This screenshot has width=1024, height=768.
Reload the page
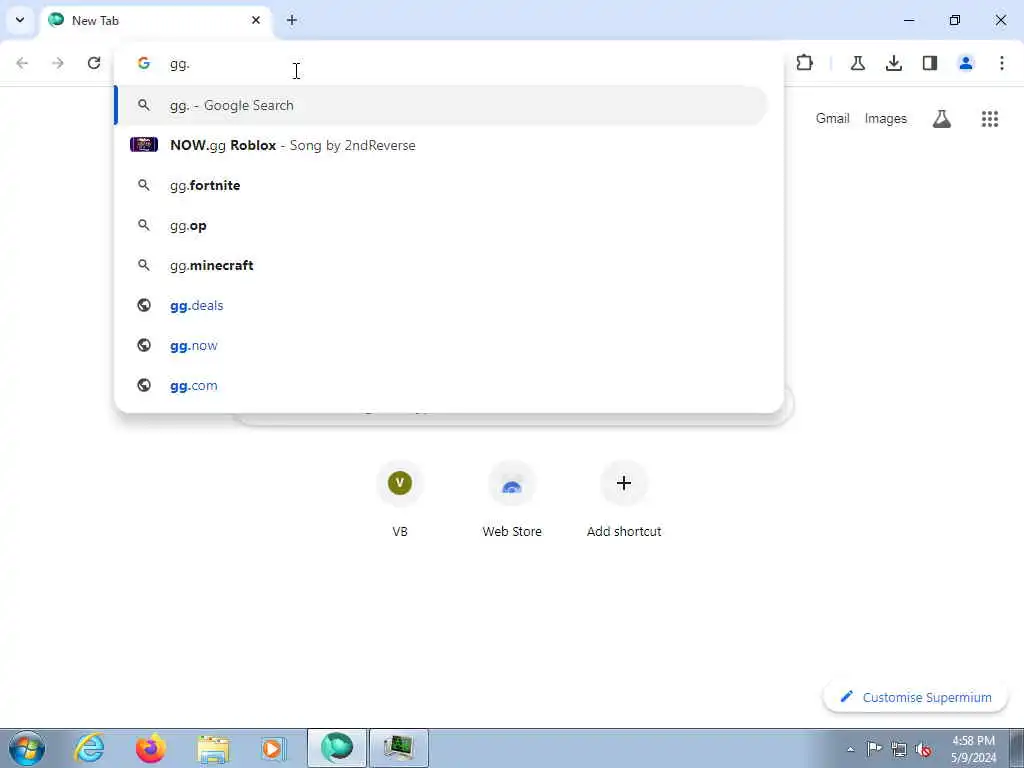pyautogui.click(x=94, y=63)
